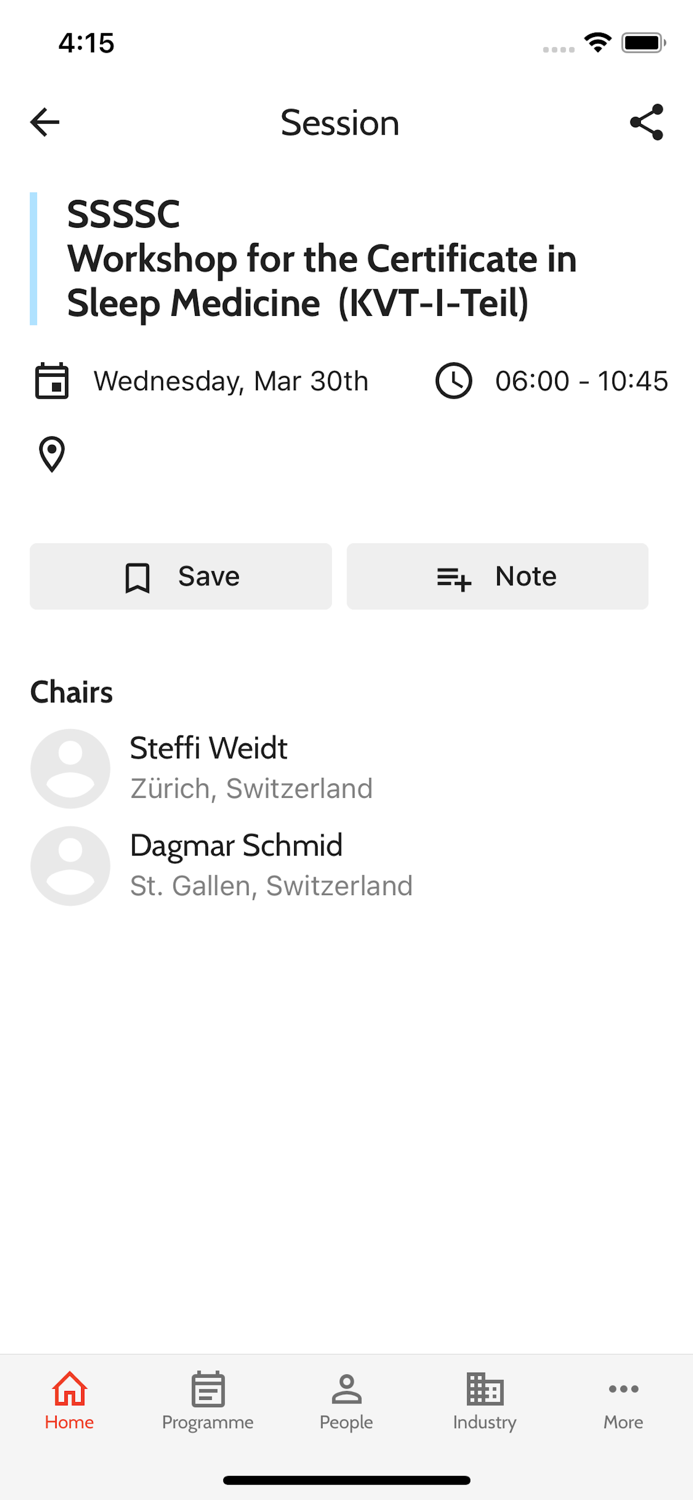
Task: Select chair Dagmar Schmid
Action: click(236, 845)
